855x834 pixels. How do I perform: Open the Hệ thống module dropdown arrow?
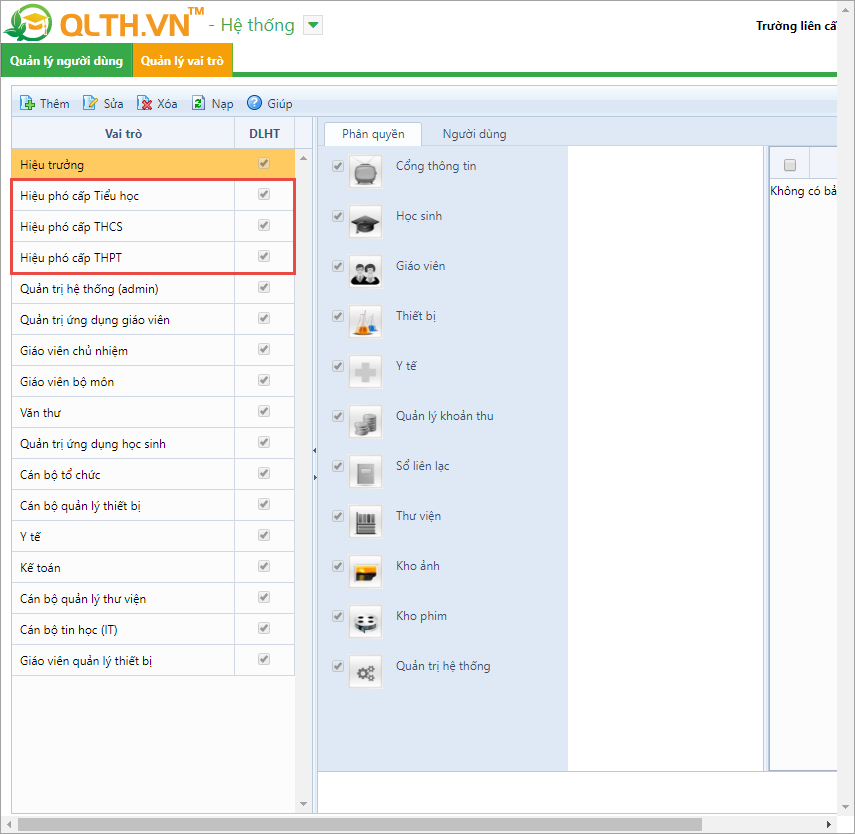point(313,25)
